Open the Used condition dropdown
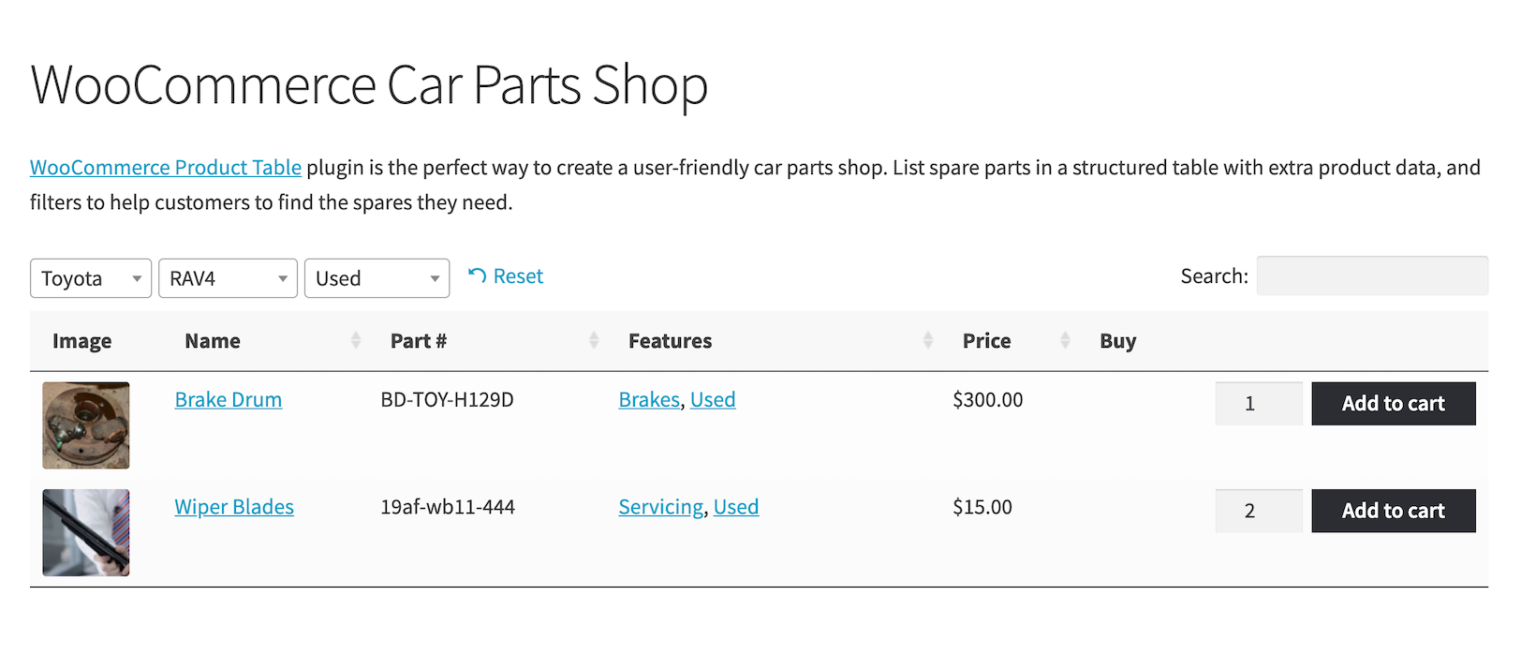 377,278
